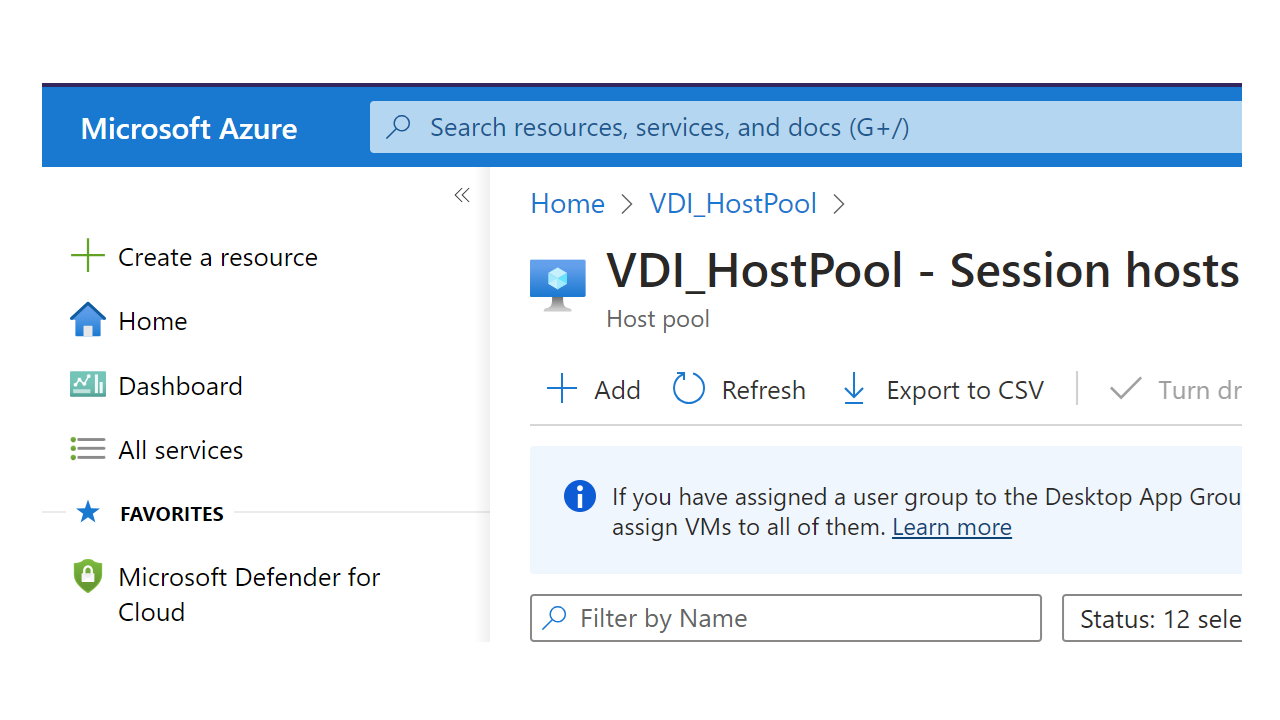The image size is (1280, 720).
Task: Select All services in the sidebar
Action: [180, 450]
